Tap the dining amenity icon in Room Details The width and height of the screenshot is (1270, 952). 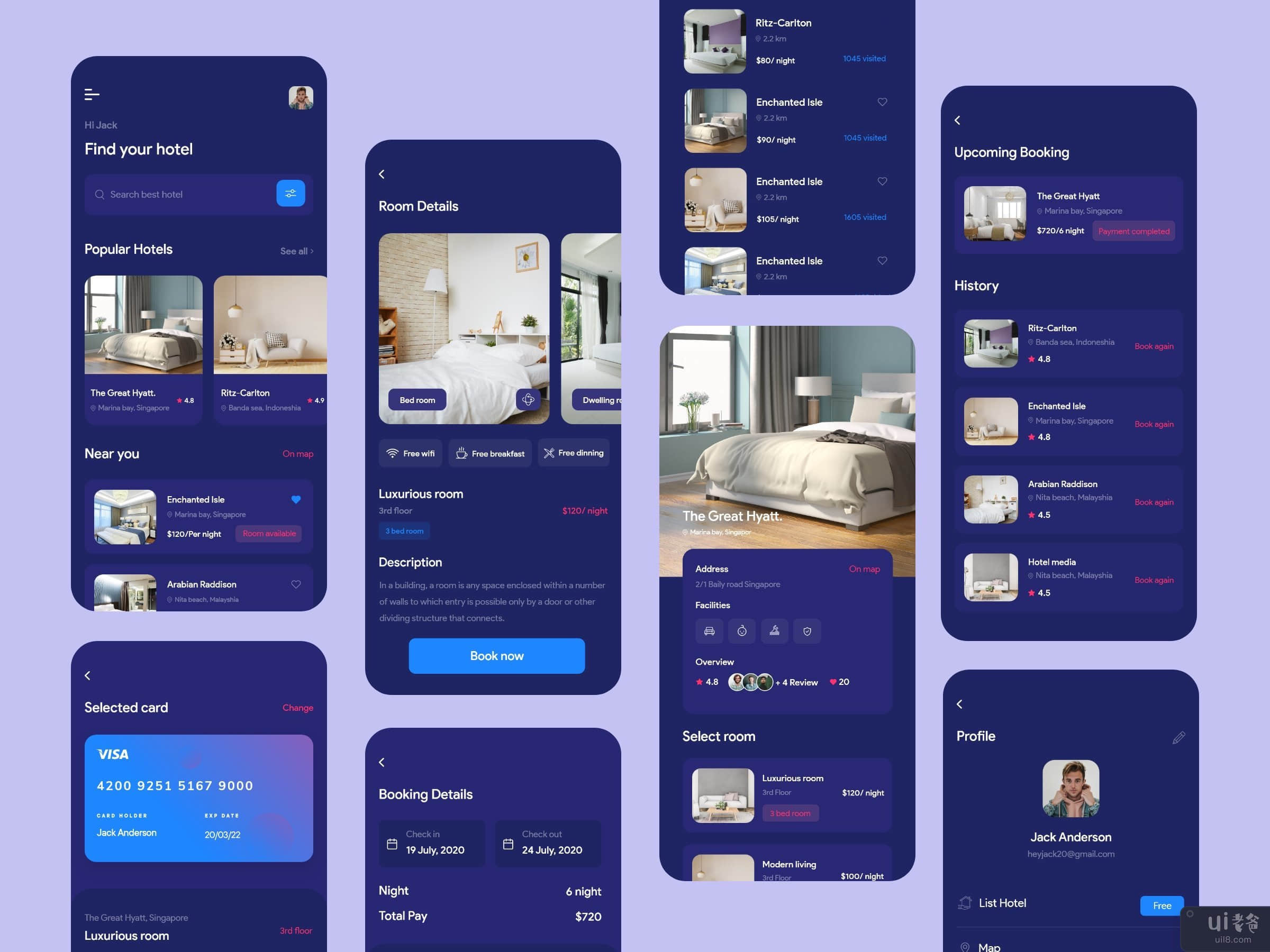(x=547, y=455)
